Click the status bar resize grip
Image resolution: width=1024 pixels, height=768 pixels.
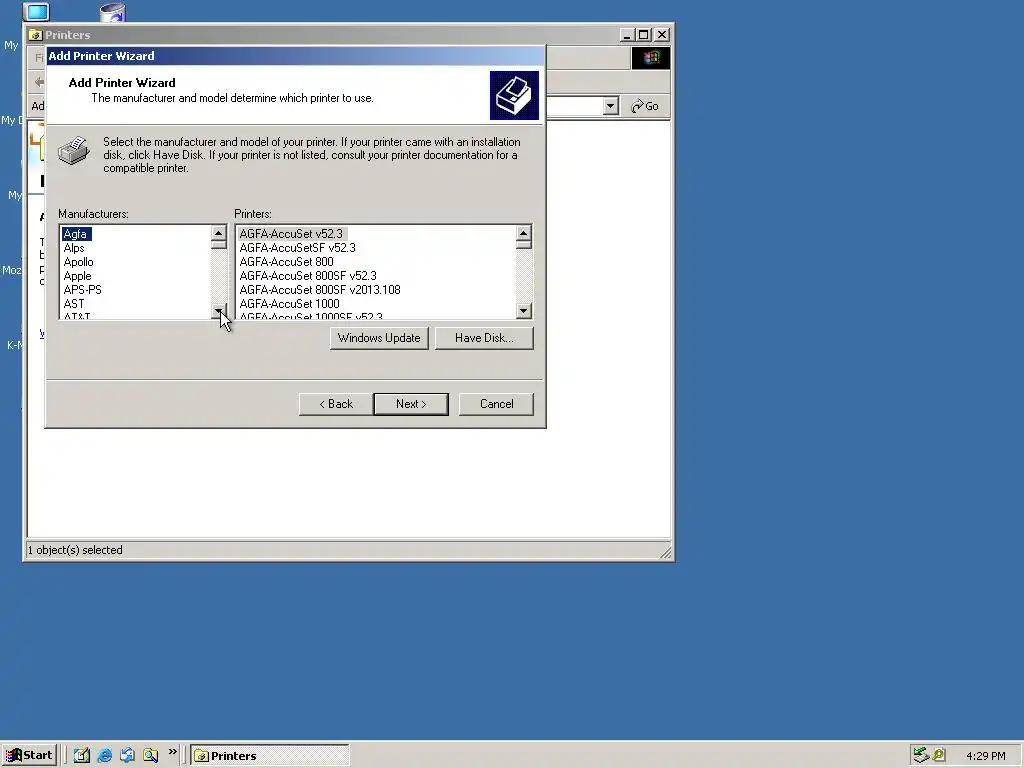click(665, 552)
